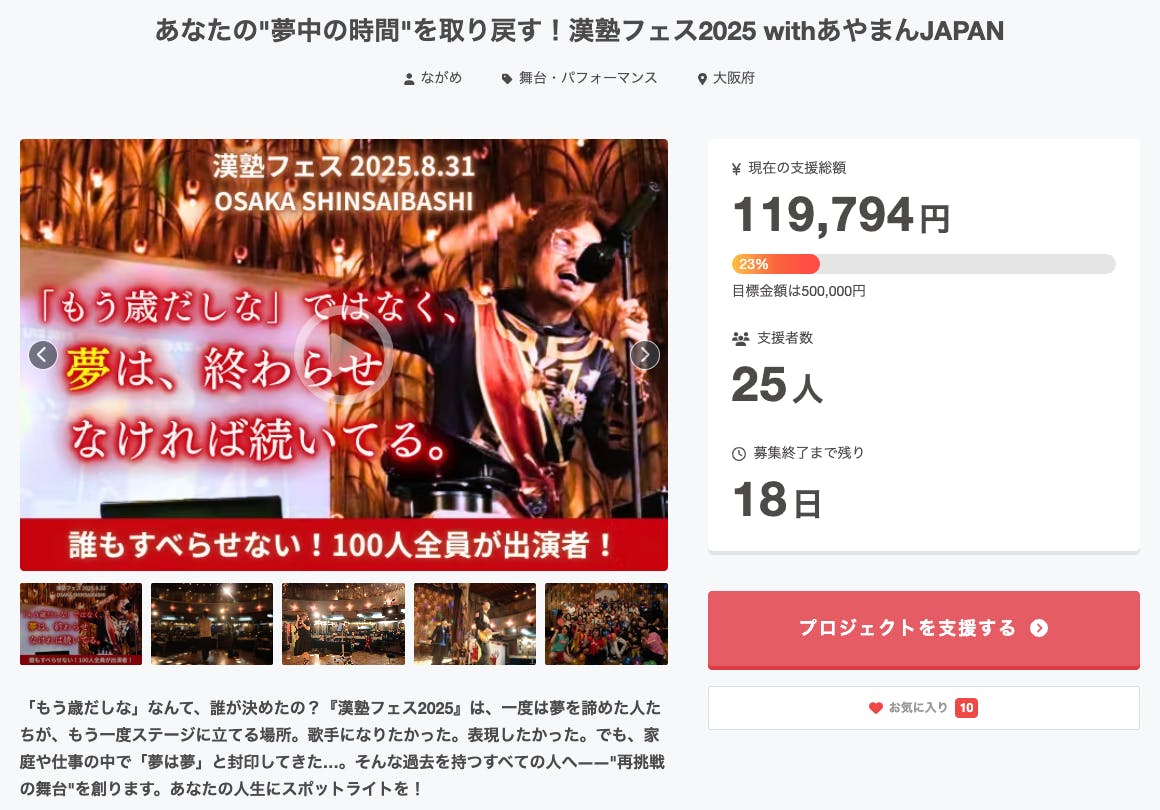This screenshot has width=1160, height=810.
Task: Advance carousel with right arrow
Action: 645,355
